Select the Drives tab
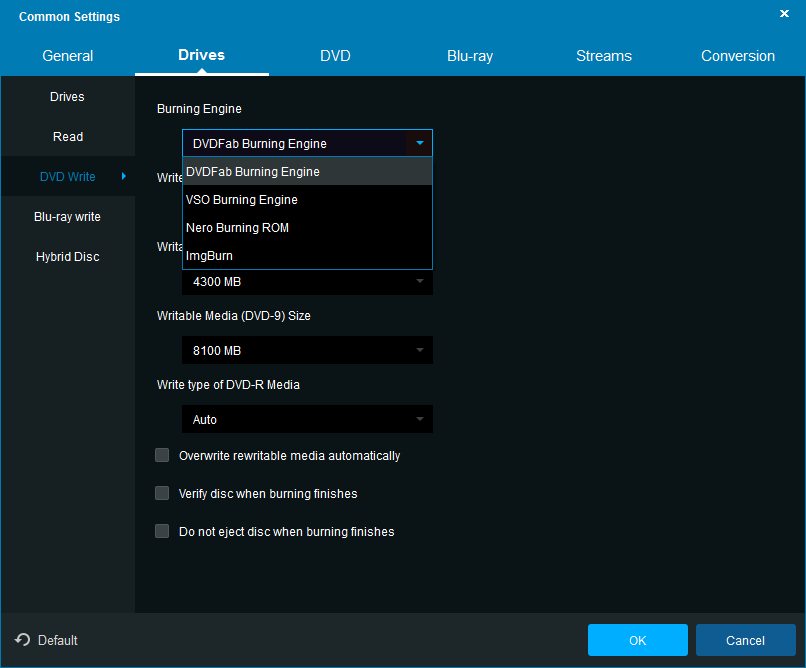This screenshot has height=668, width=806. coord(202,55)
